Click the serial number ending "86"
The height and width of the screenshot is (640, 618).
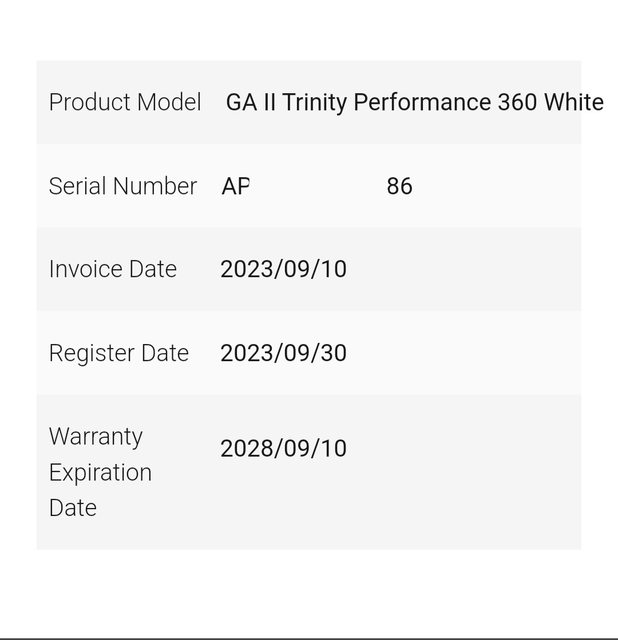pos(399,186)
